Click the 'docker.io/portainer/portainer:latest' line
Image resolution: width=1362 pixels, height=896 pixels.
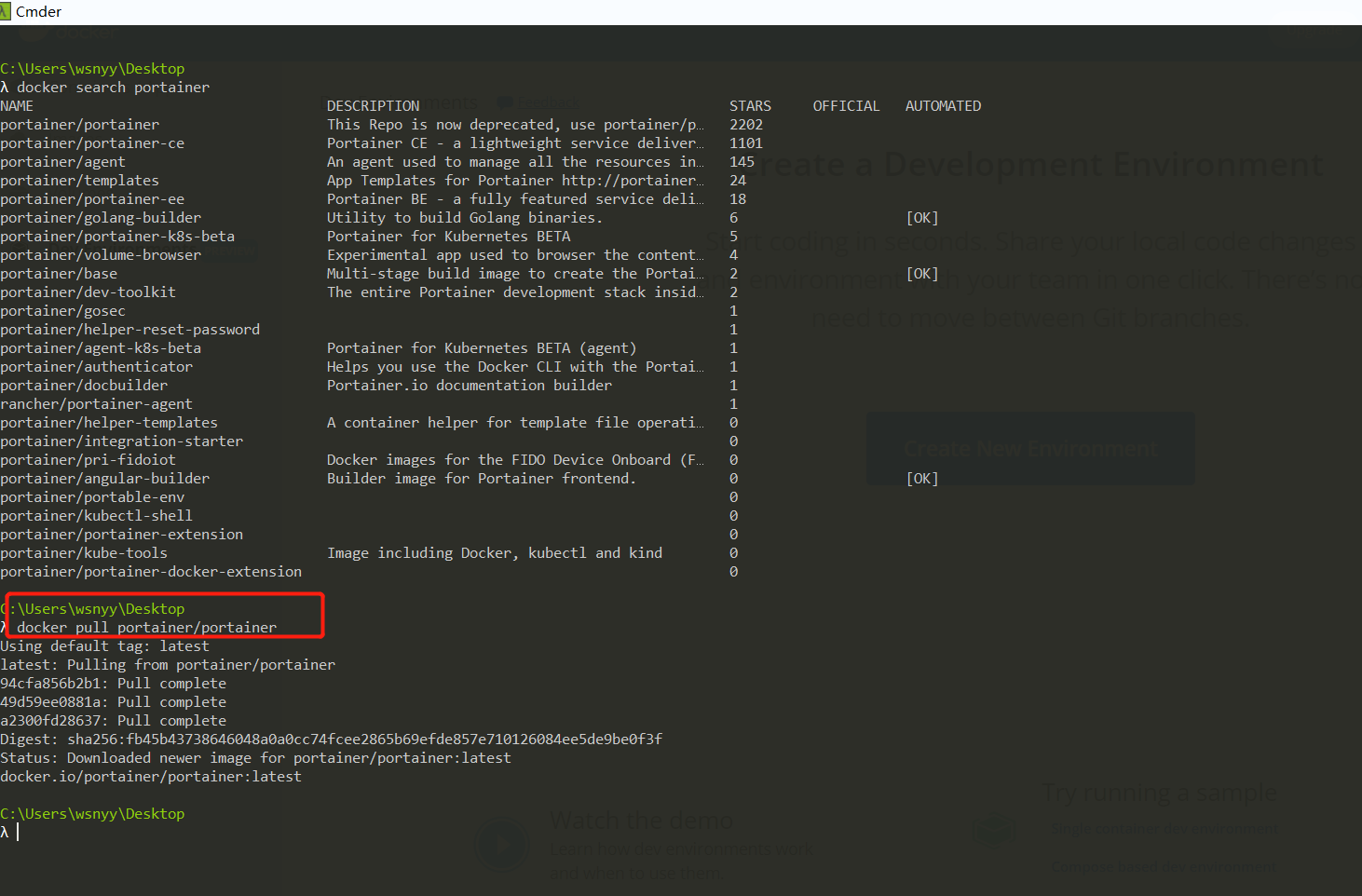(151, 777)
